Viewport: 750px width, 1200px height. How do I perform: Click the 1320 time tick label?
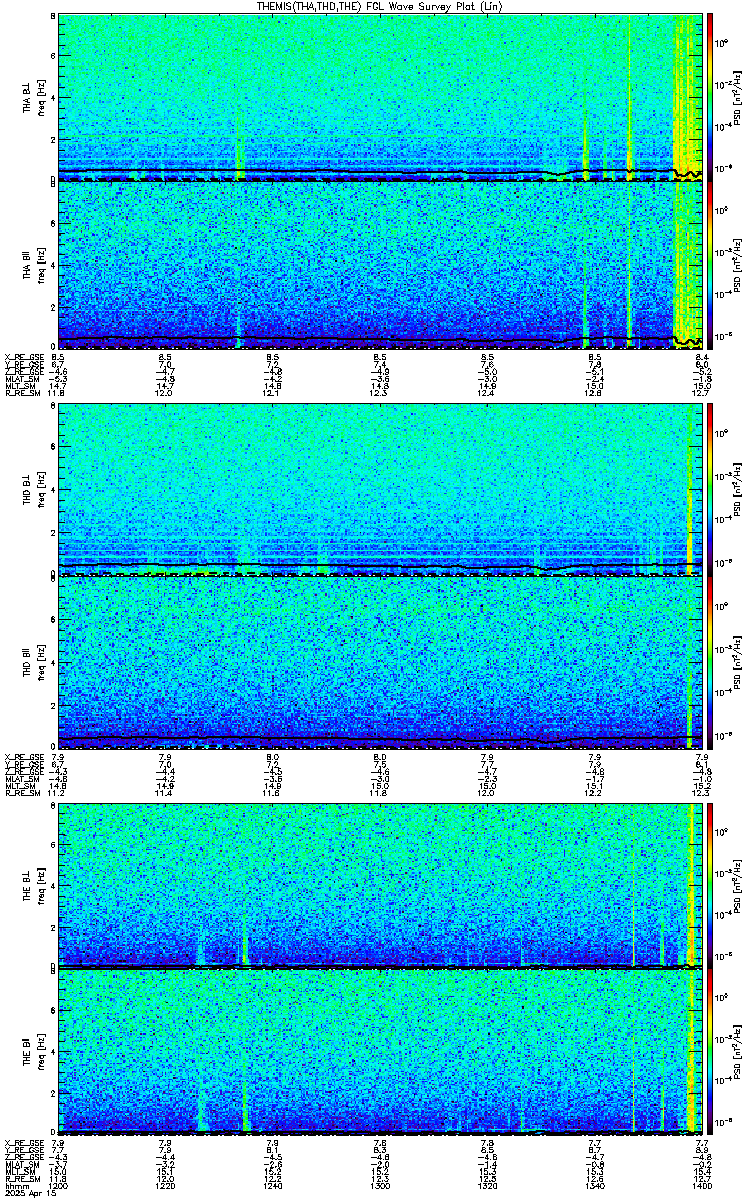[488, 1187]
